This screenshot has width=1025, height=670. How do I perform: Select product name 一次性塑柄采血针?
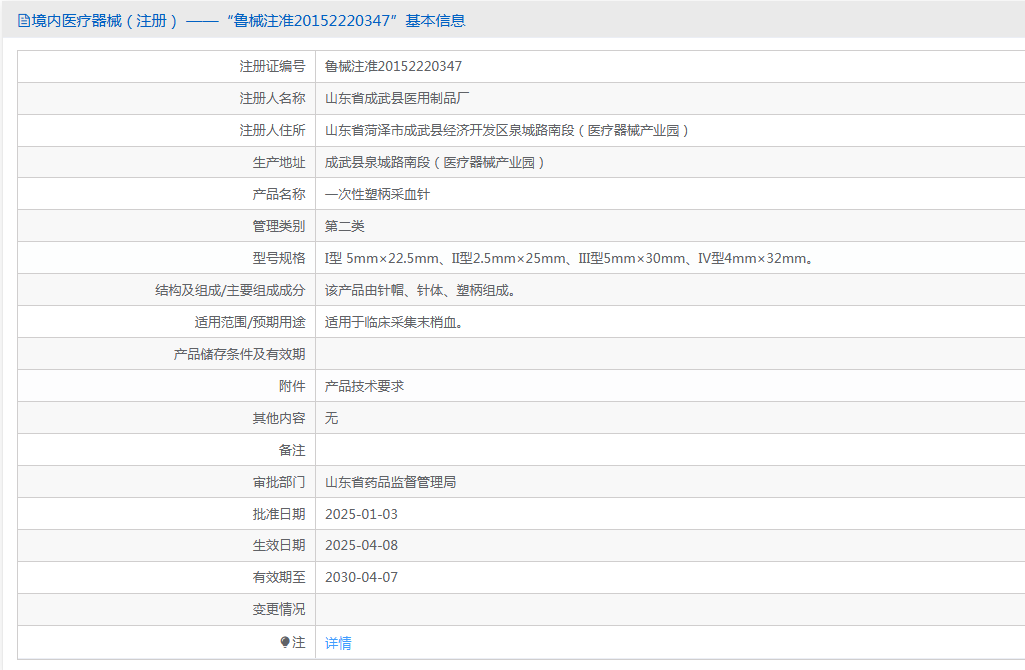pyautogui.click(x=377, y=194)
